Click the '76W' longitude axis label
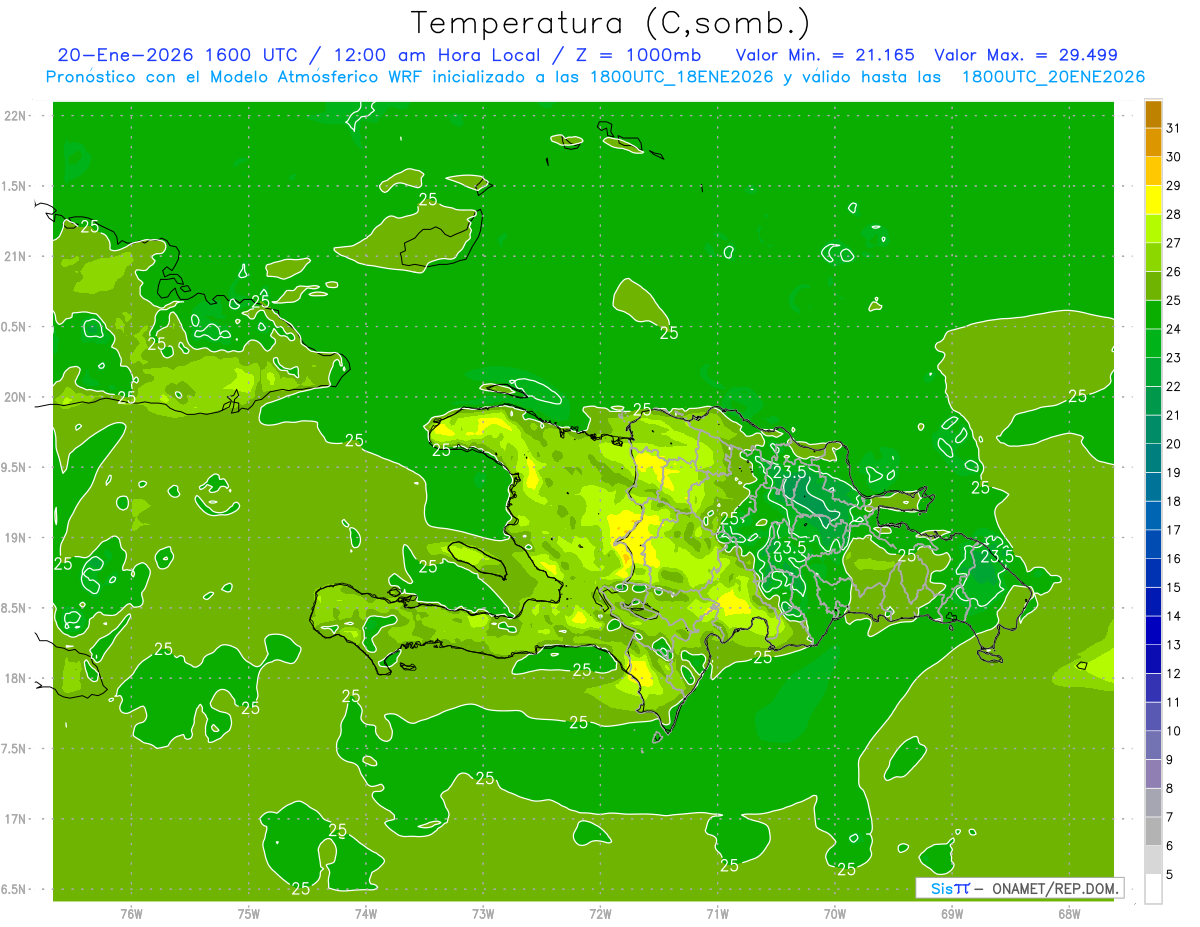 point(131,914)
